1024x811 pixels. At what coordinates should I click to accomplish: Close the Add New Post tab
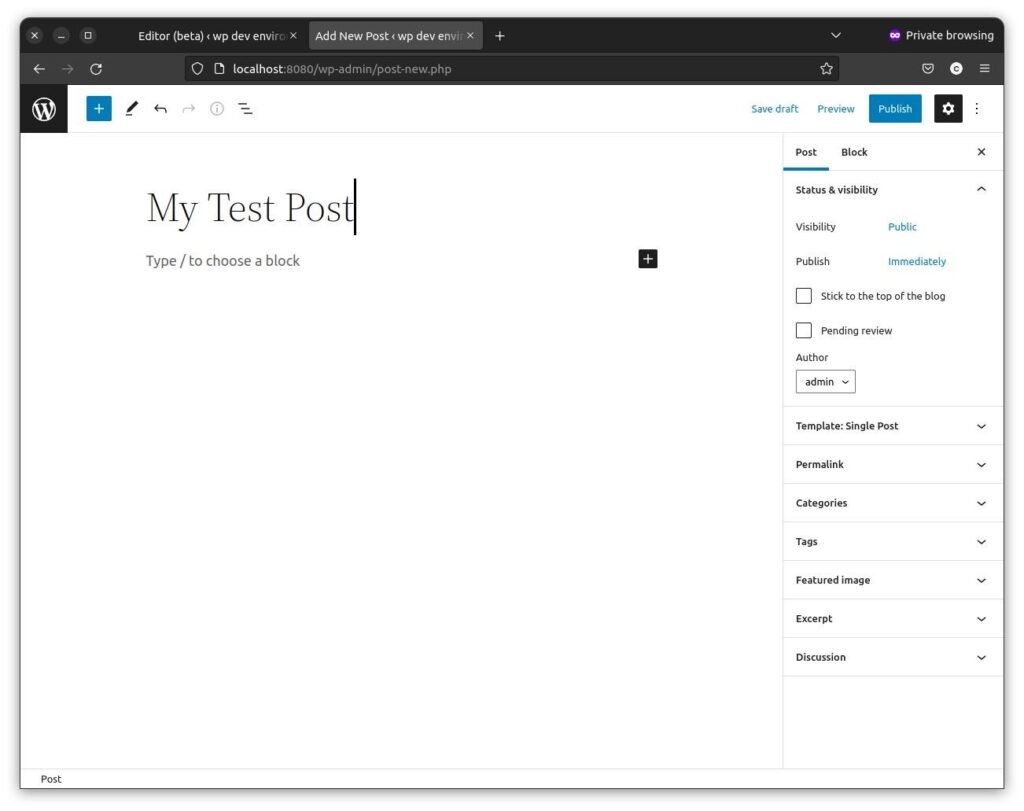(x=470, y=35)
